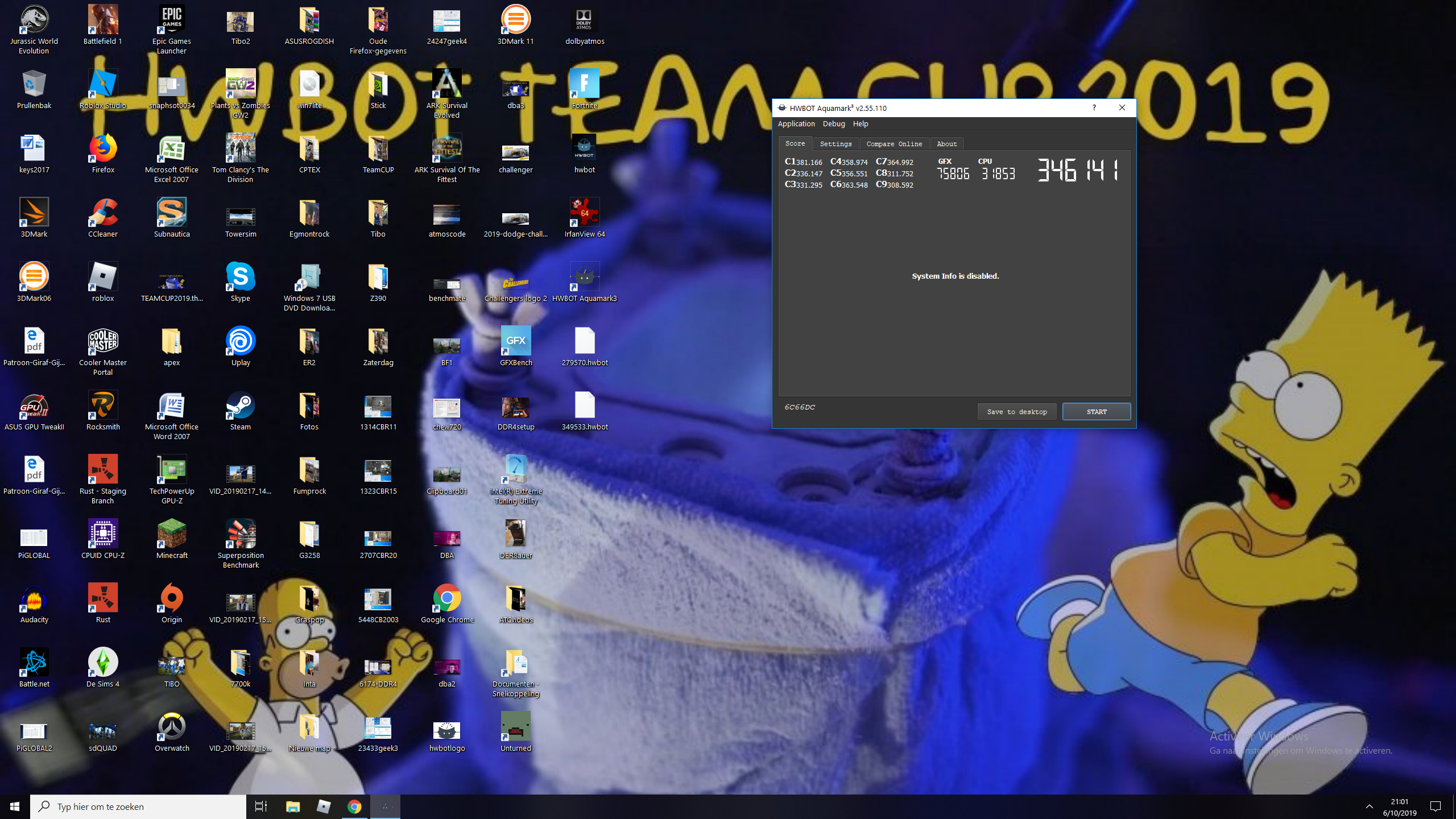Image resolution: width=1456 pixels, height=819 pixels.
Task: Click the 3DMark 11 desktop icon
Action: coord(516,26)
